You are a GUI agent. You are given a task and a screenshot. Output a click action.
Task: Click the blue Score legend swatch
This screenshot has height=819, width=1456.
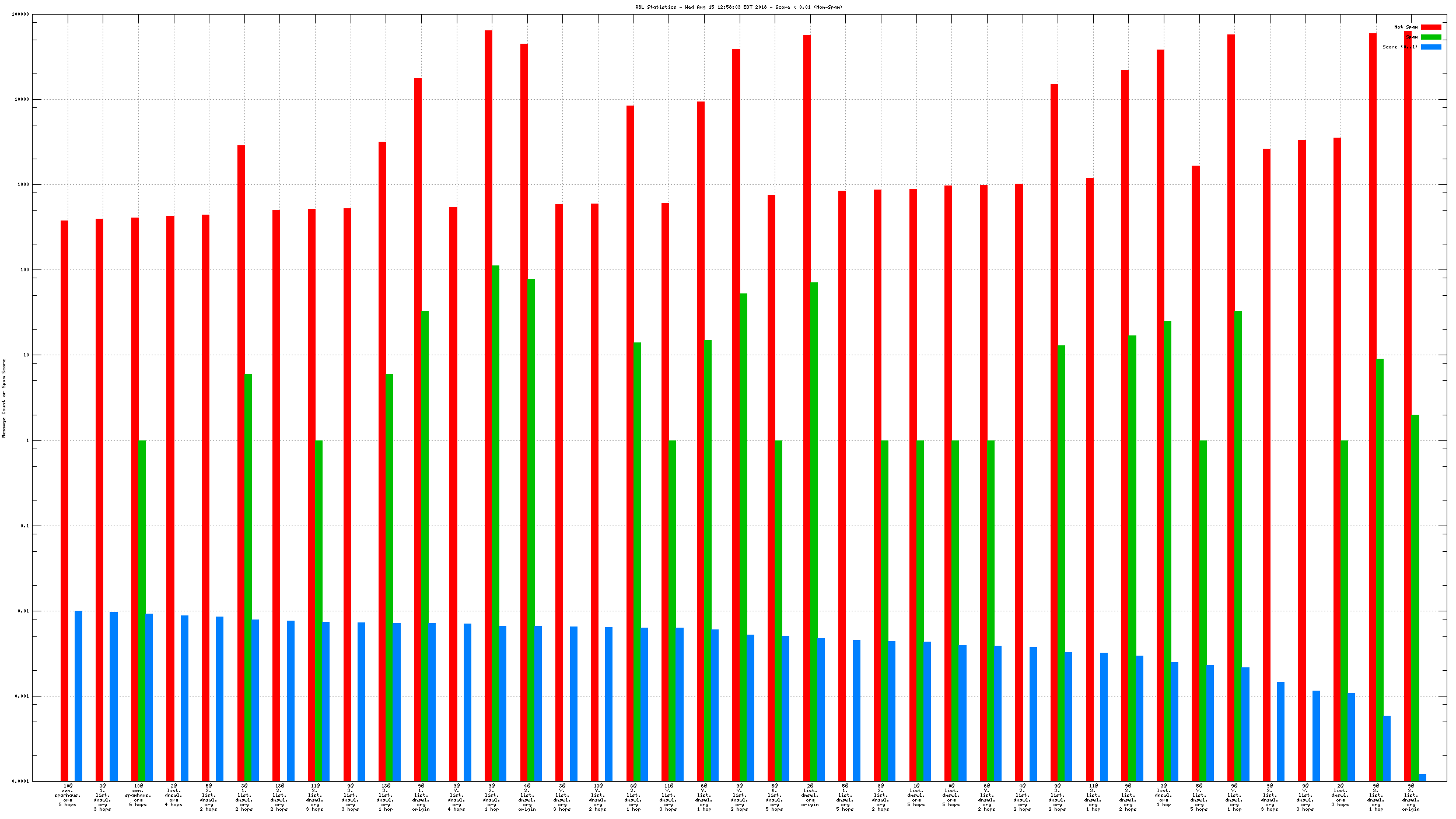point(1430,47)
